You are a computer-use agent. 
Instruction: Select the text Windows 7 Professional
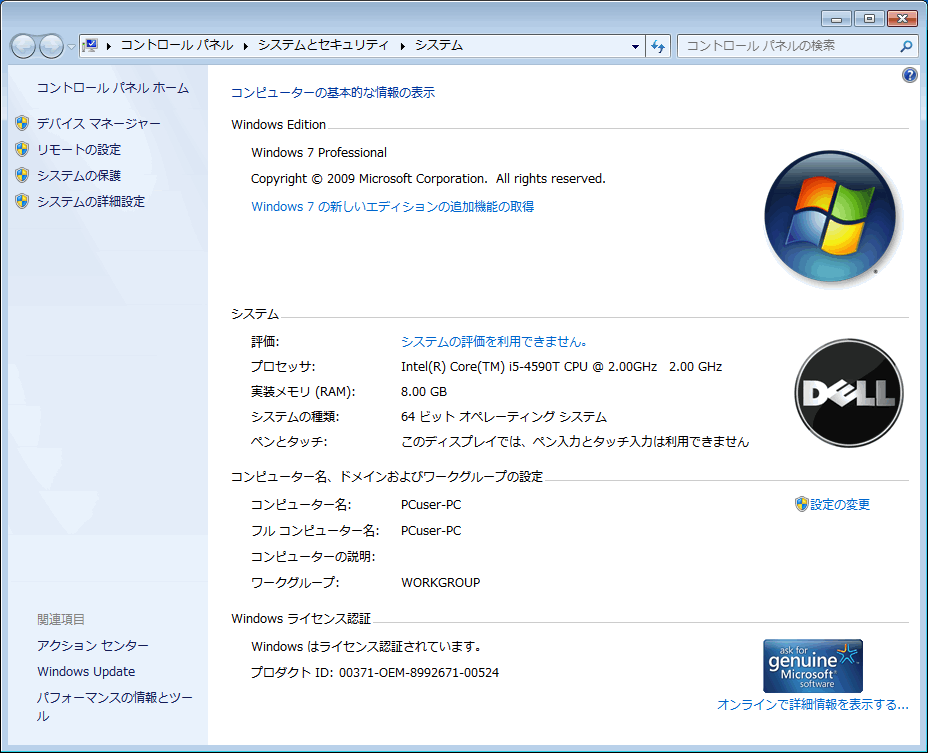(x=319, y=153)
